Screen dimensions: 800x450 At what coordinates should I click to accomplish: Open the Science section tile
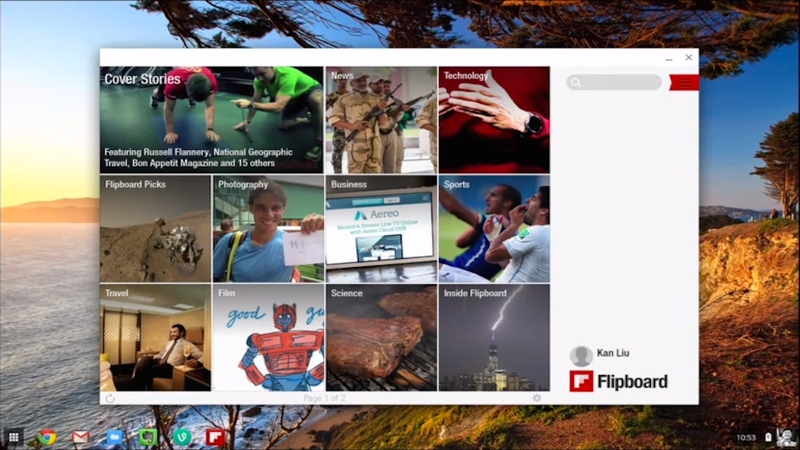click(x=381, y=338)
